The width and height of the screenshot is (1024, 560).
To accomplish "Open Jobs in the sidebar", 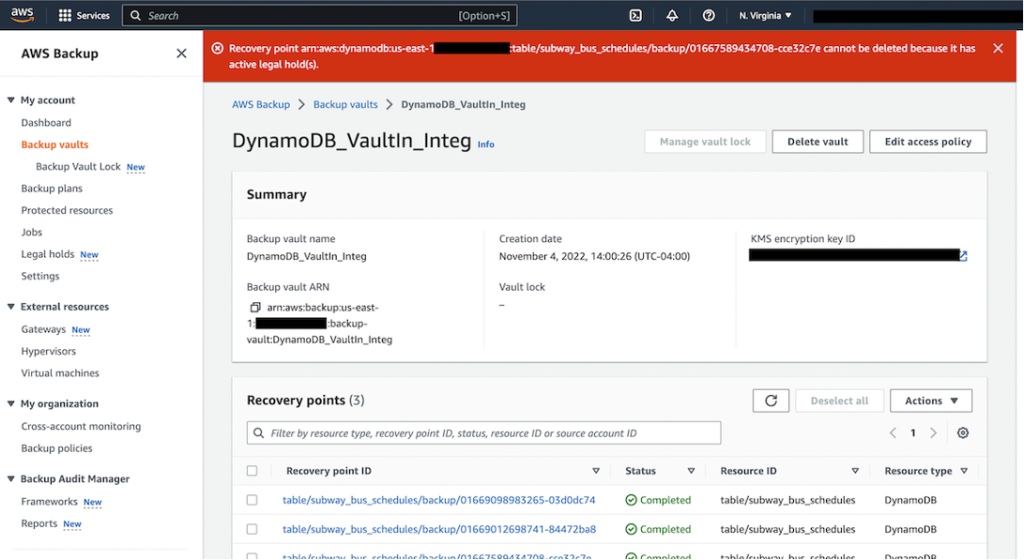I will click(31, 232).
